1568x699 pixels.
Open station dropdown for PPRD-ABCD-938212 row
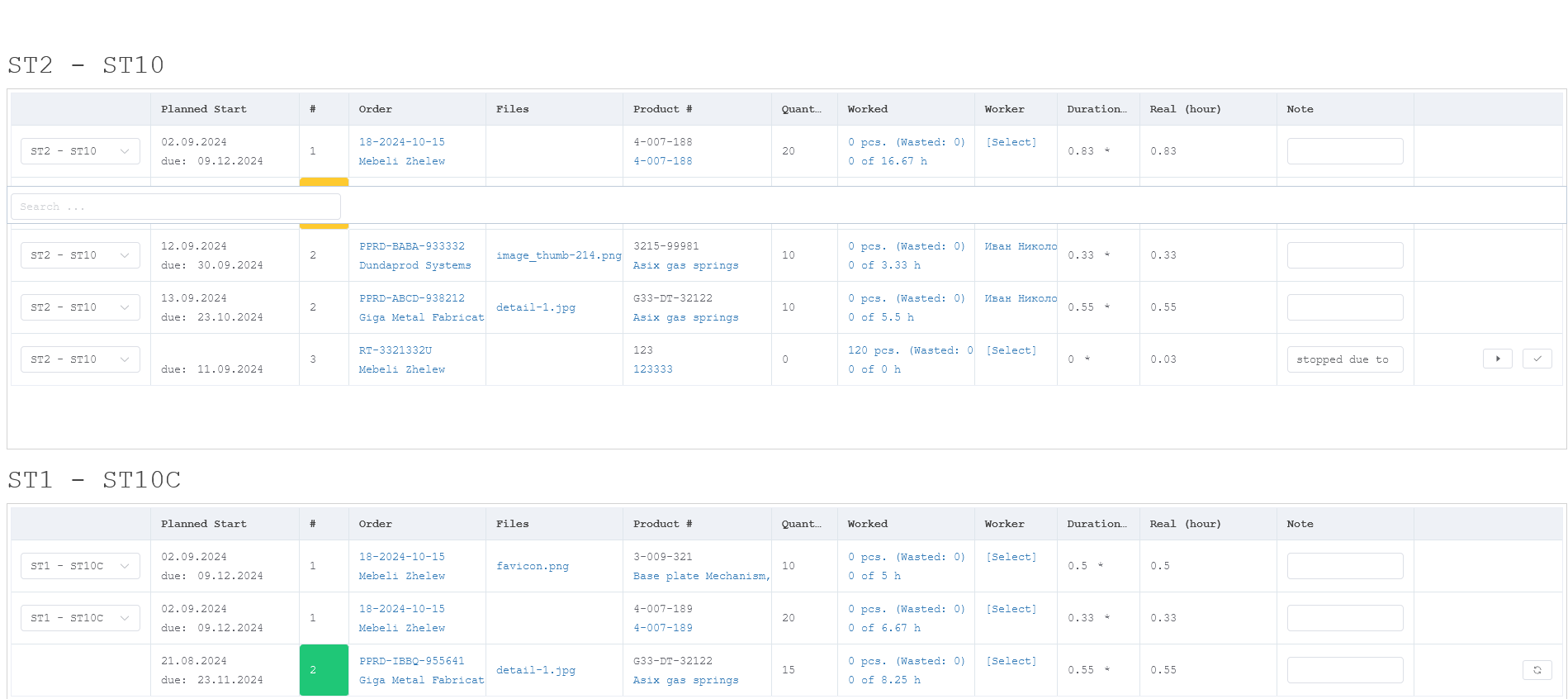click(x=80, y=307)
